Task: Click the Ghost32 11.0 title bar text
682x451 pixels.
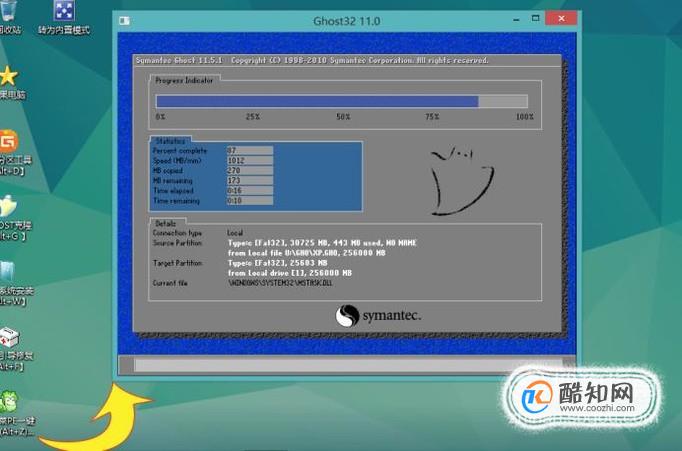Action: [347, 21]
